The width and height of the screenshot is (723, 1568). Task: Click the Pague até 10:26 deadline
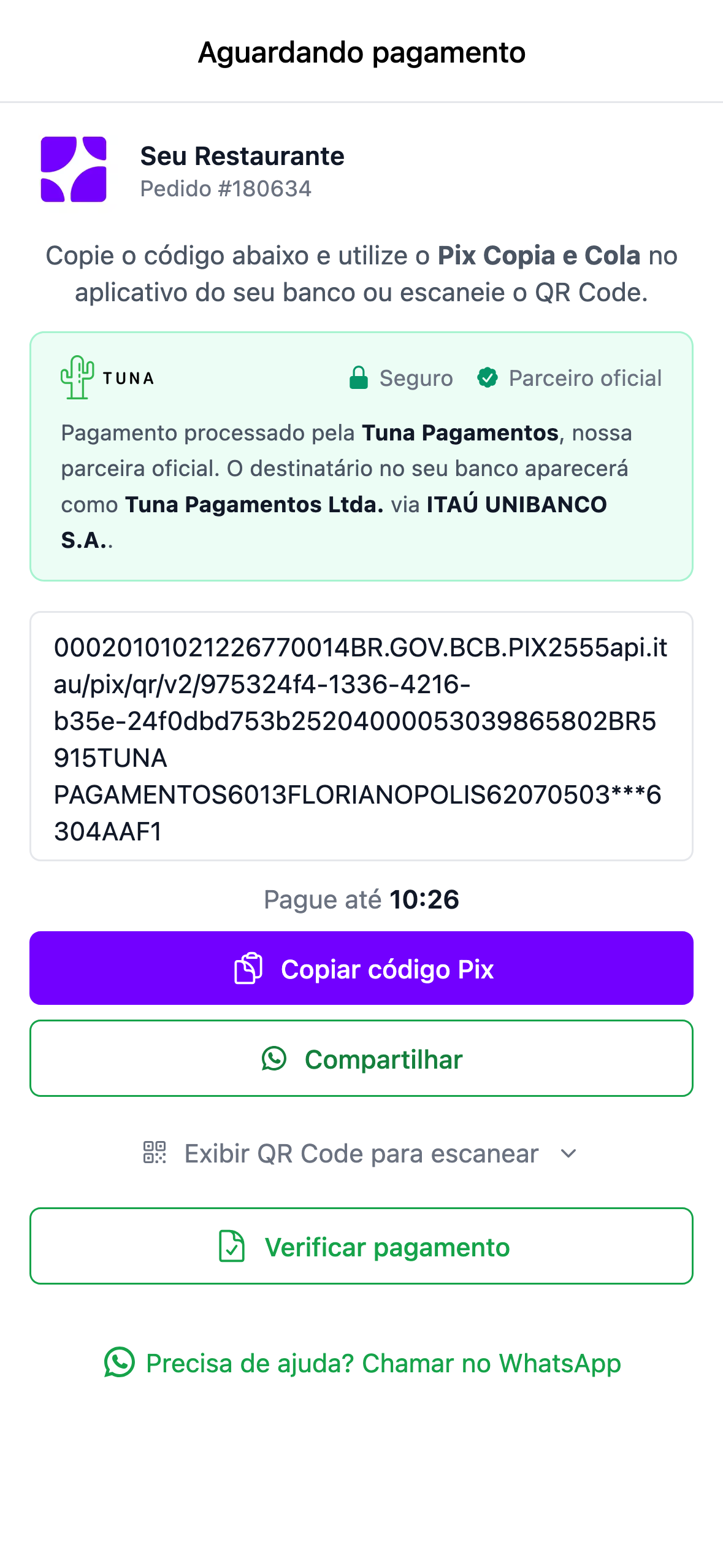(361, 900)
